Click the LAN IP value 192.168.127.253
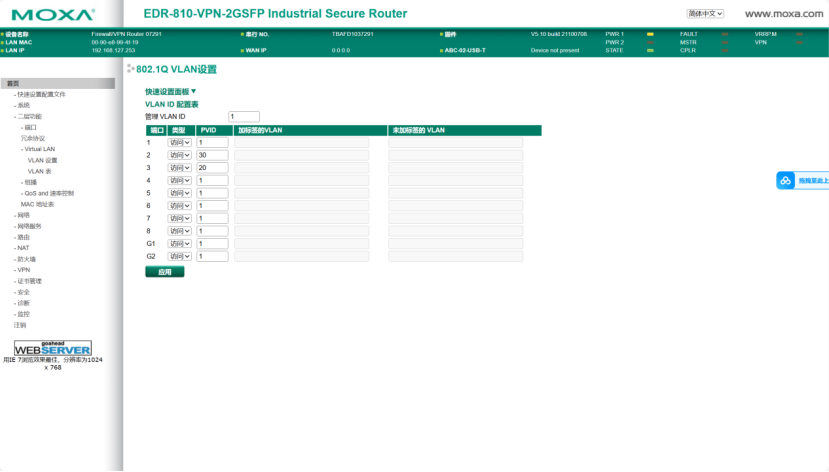This screenshot has height=472, width=829. tap(113, 51)
